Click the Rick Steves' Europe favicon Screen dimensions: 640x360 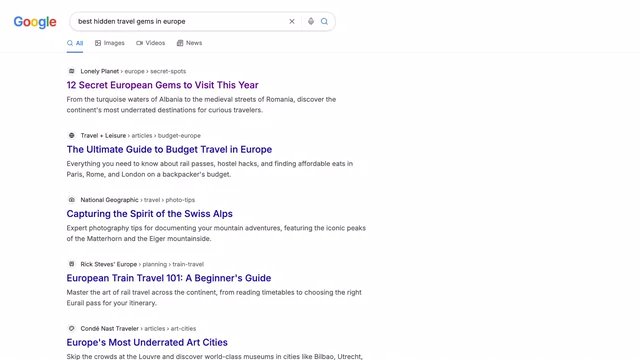pyautogui.click(x=71, y=264)
